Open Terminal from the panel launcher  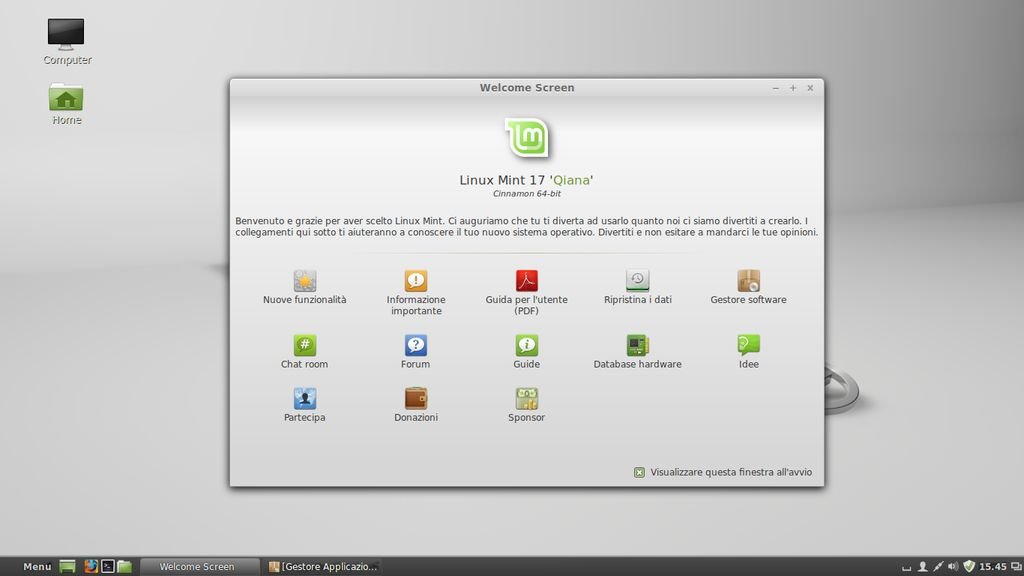108,566
